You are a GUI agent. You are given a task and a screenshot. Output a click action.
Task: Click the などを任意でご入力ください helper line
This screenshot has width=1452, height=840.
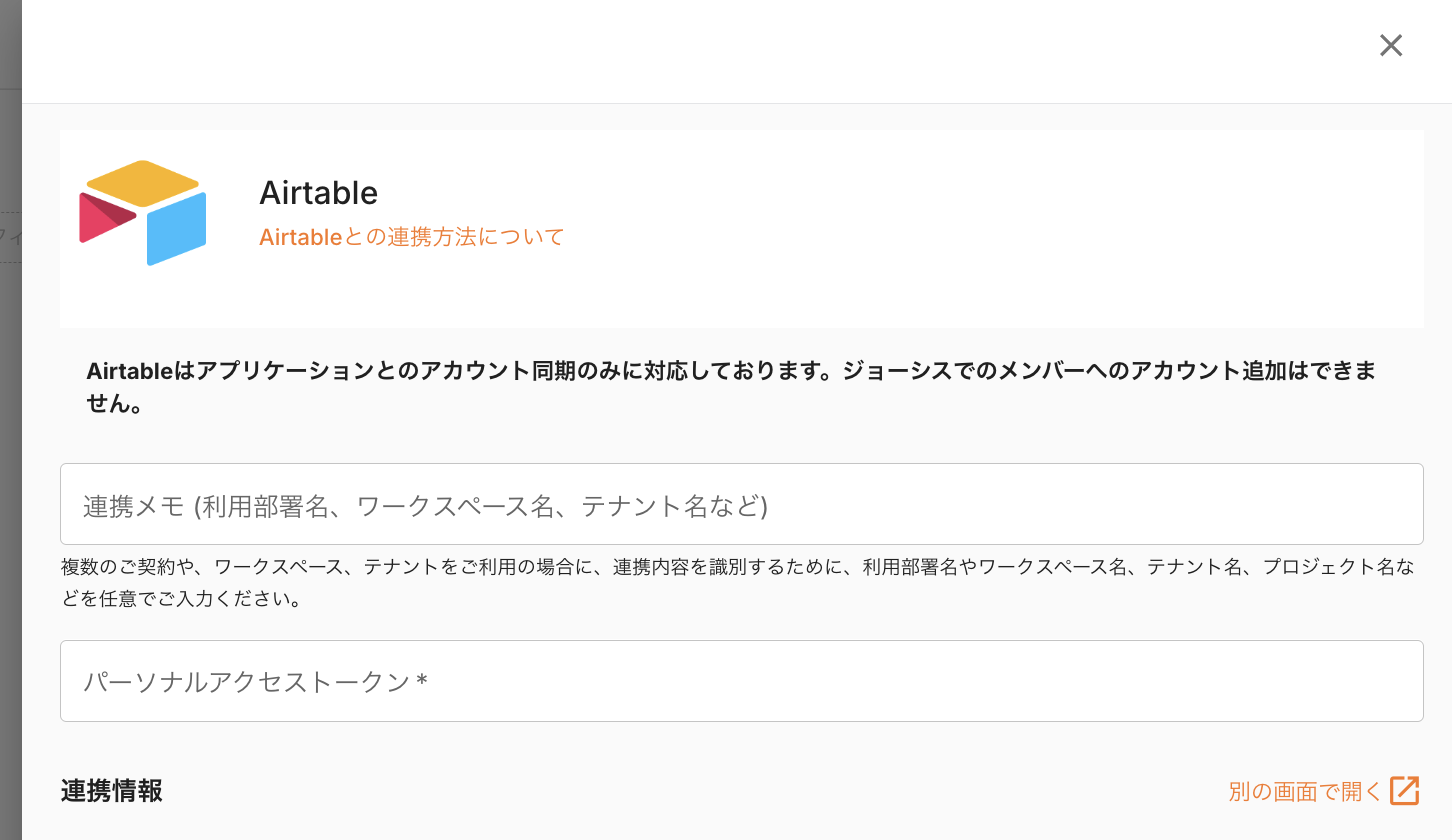181,601
